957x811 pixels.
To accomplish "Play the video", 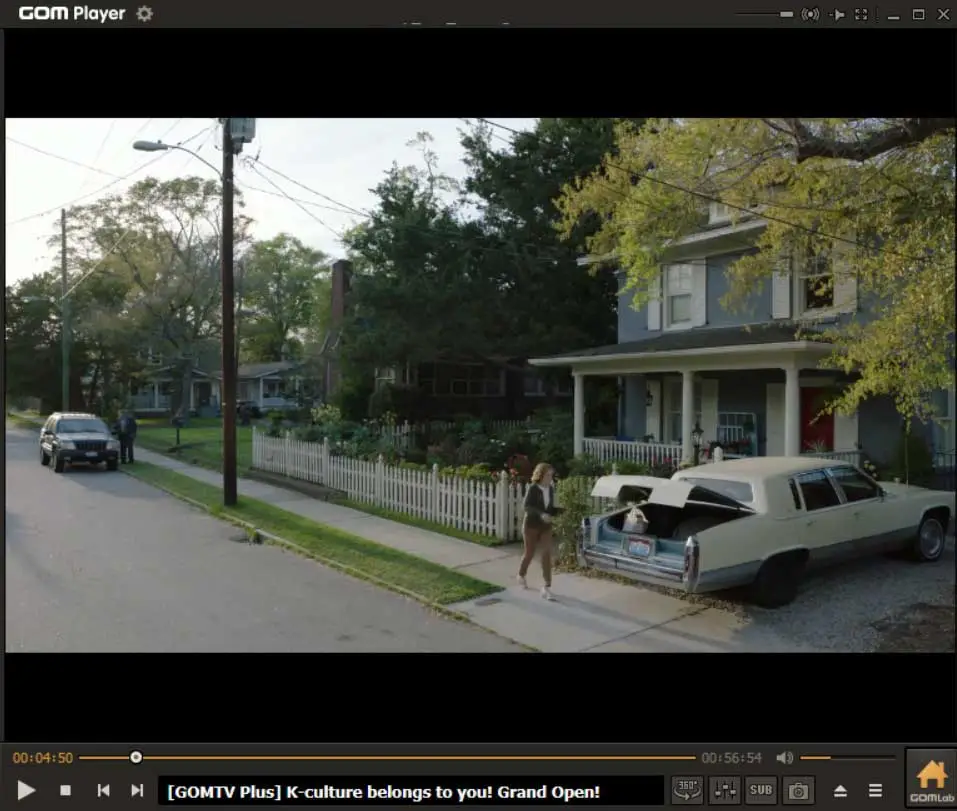I will (26, 790).
